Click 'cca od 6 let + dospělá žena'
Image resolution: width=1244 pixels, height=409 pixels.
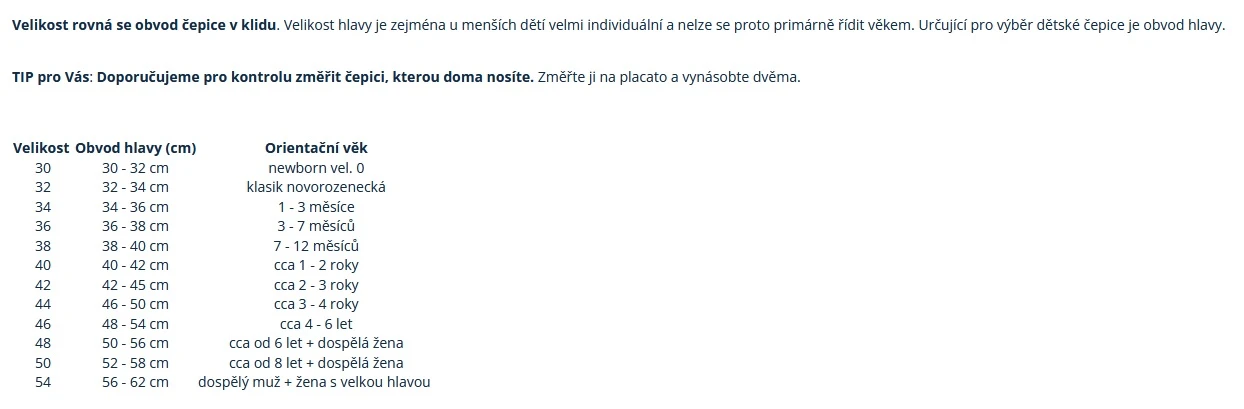click(x=316, y=343)
